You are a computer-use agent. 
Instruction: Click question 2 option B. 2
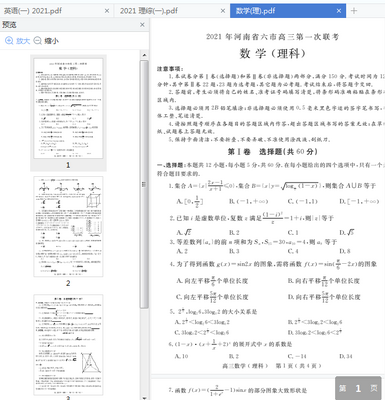(234, 232)
